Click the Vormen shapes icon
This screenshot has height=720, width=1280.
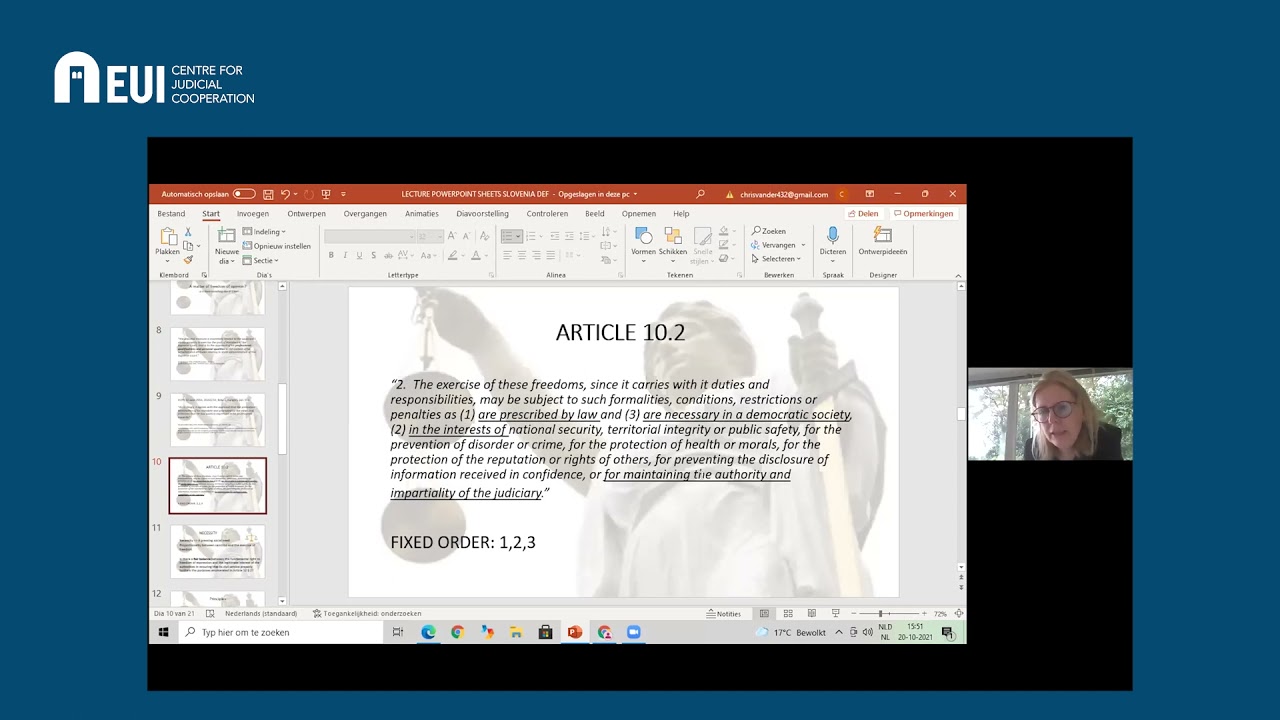click(643, 236)
